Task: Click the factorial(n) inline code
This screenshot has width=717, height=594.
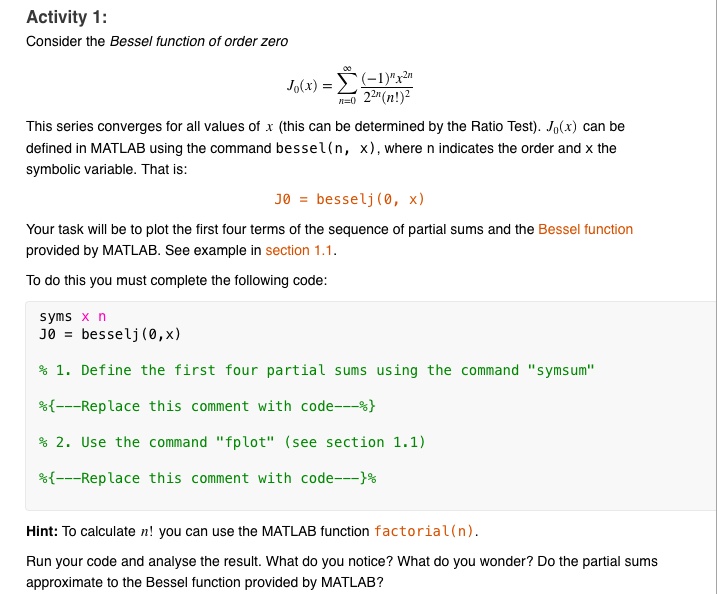Action: point(424,531)
